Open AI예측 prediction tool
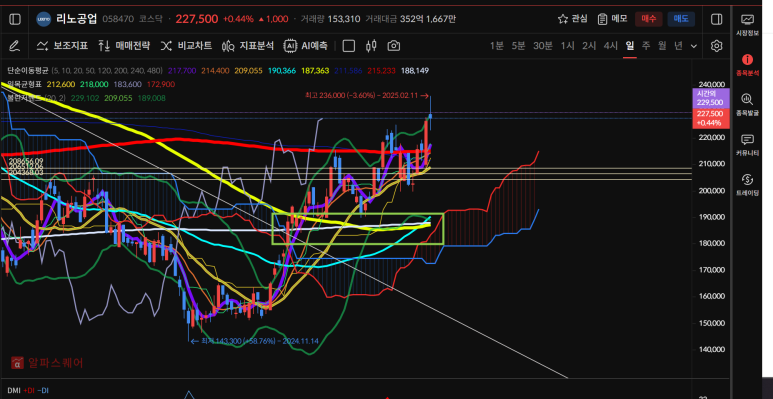The height and width of the screenshot is (399, 773). coord(306,46)
